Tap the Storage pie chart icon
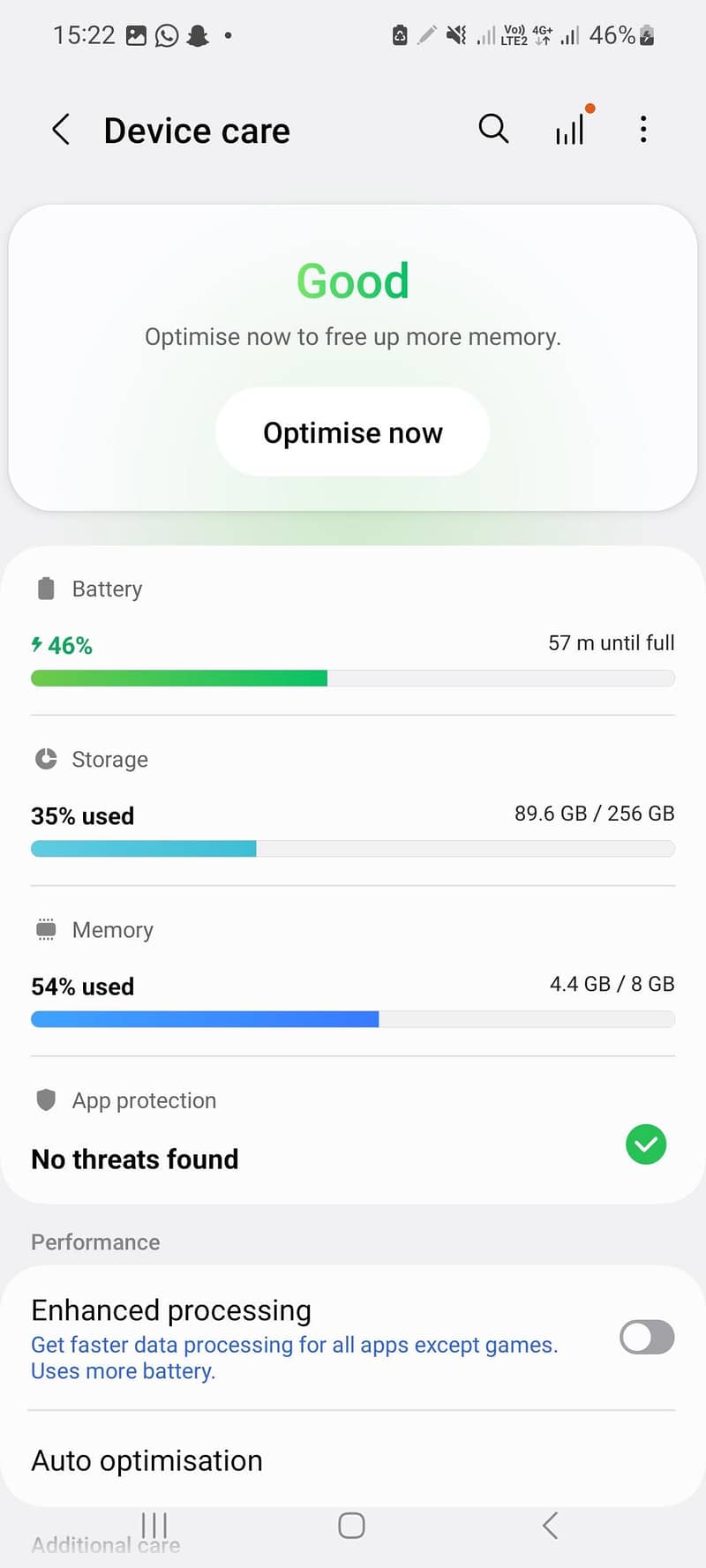This screenshot has height=1568, width=706. [x=46, y=759]
